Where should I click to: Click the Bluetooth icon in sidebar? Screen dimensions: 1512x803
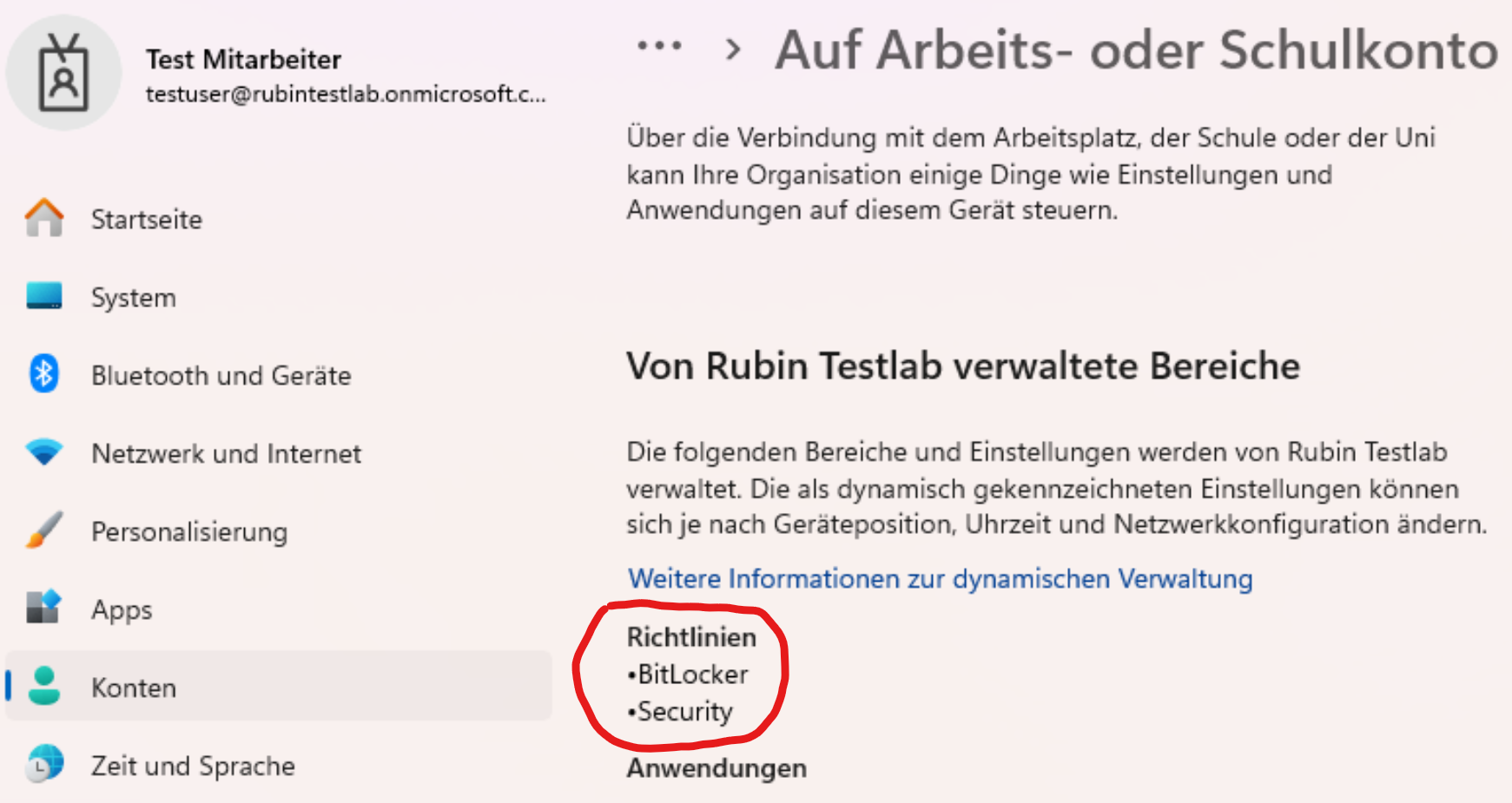44,374
